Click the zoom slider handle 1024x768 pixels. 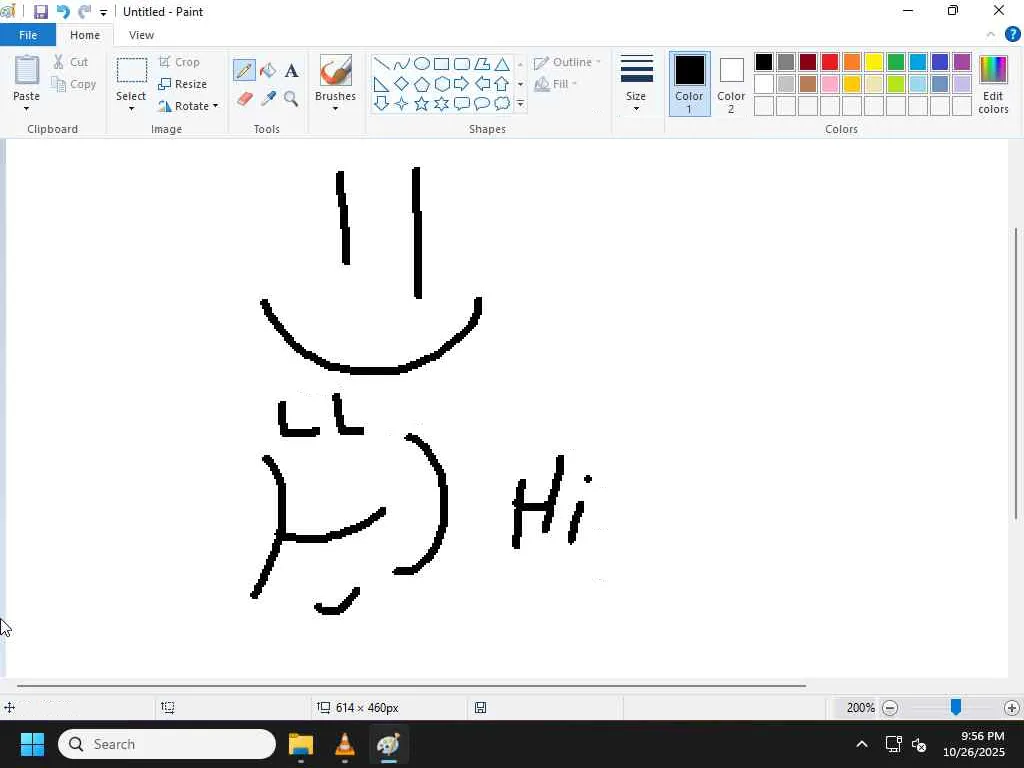[955, 707]
